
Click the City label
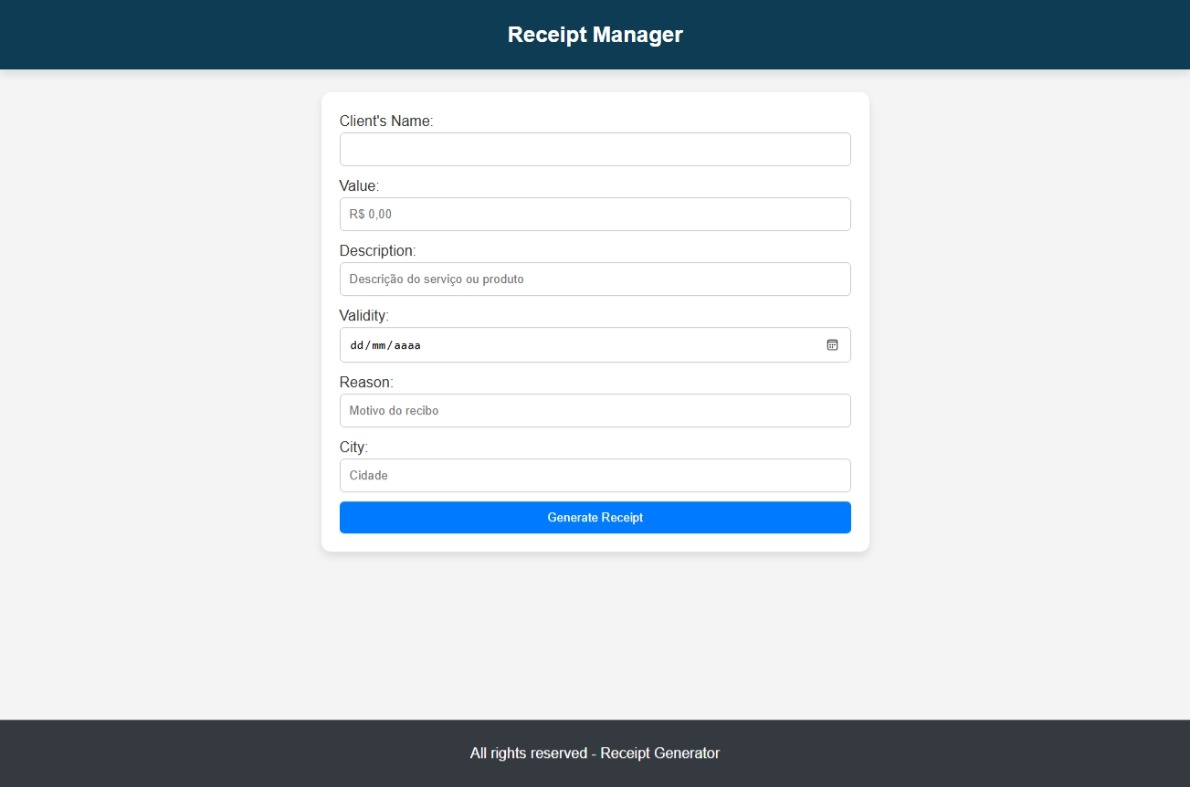pos(352,446)
